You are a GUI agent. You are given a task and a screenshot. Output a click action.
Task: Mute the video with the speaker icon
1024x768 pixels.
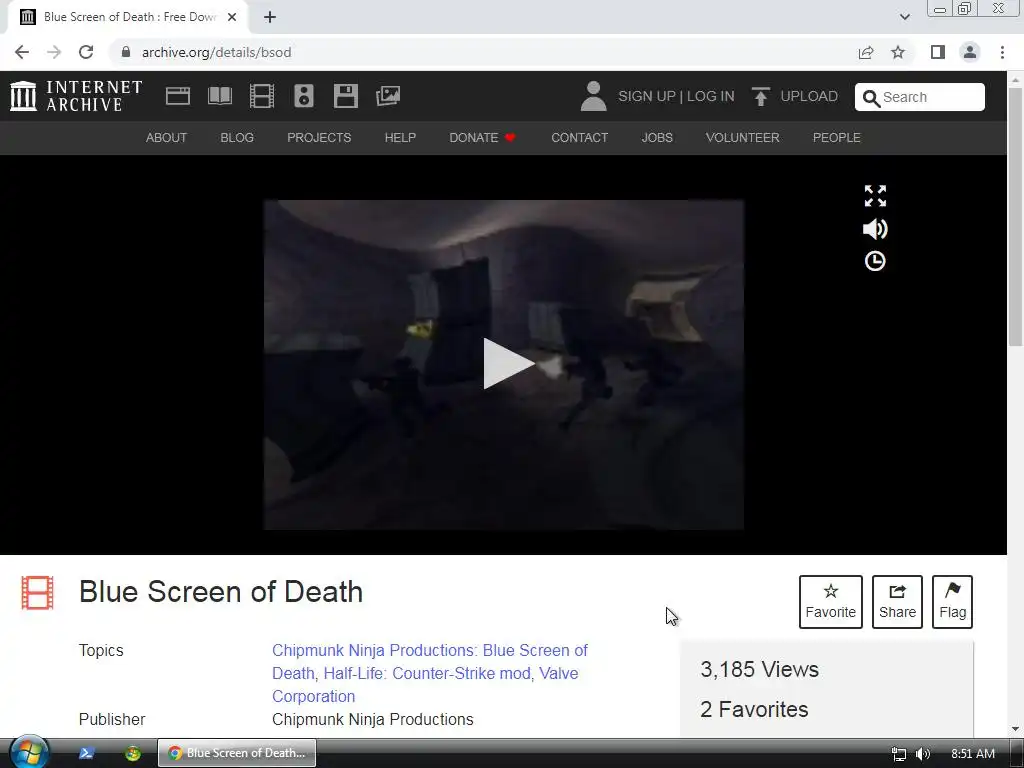click(875, 229)
